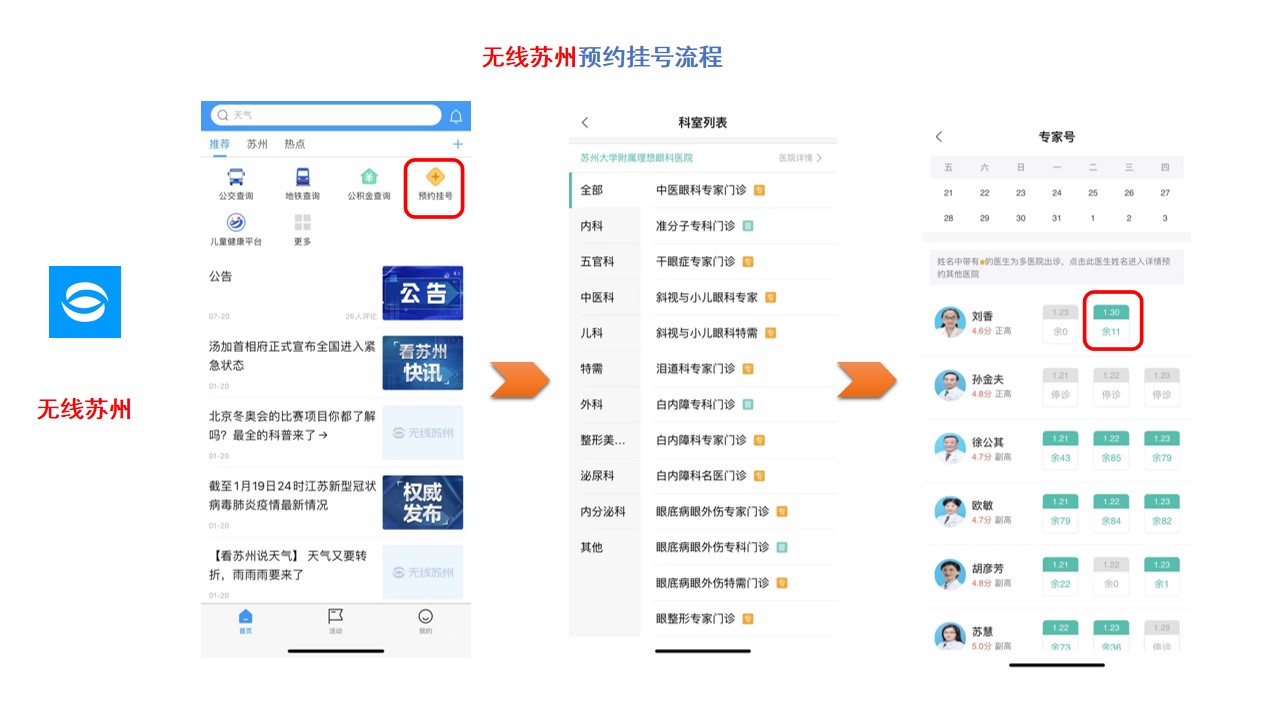This screenshot has height=720, width=1280.
Task: Open 医院详情 chevron link
Action: pyautogui.click(x=801, y=158)
